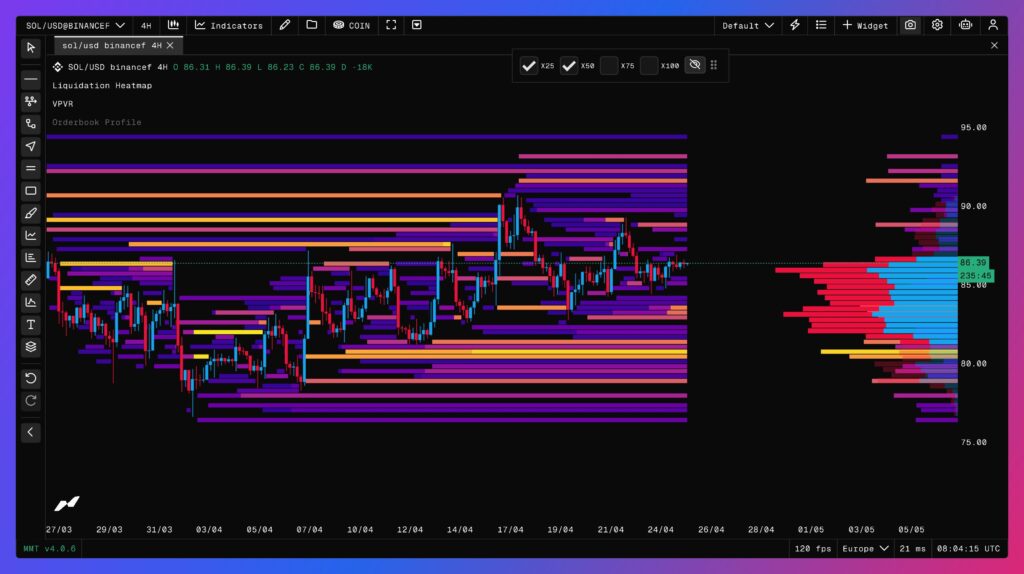Toggle heatmap visibility eye icon
Image resolution: width=1024 pixels, height=574 pixels.
tap(695, 66)
